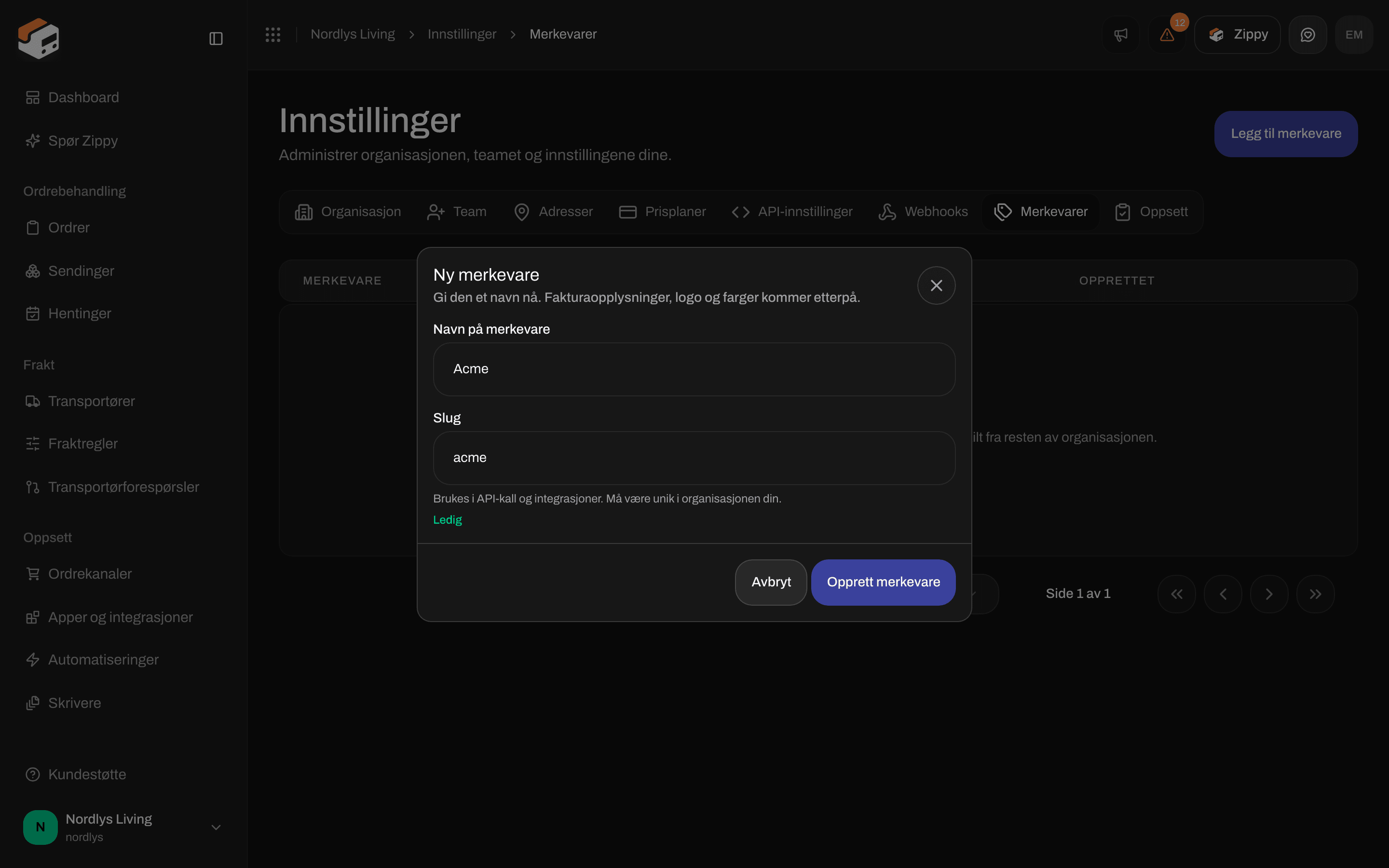This screenshot has height=868, width=1389.
Task: Select the Team settings tab
Action: point(457,212)
